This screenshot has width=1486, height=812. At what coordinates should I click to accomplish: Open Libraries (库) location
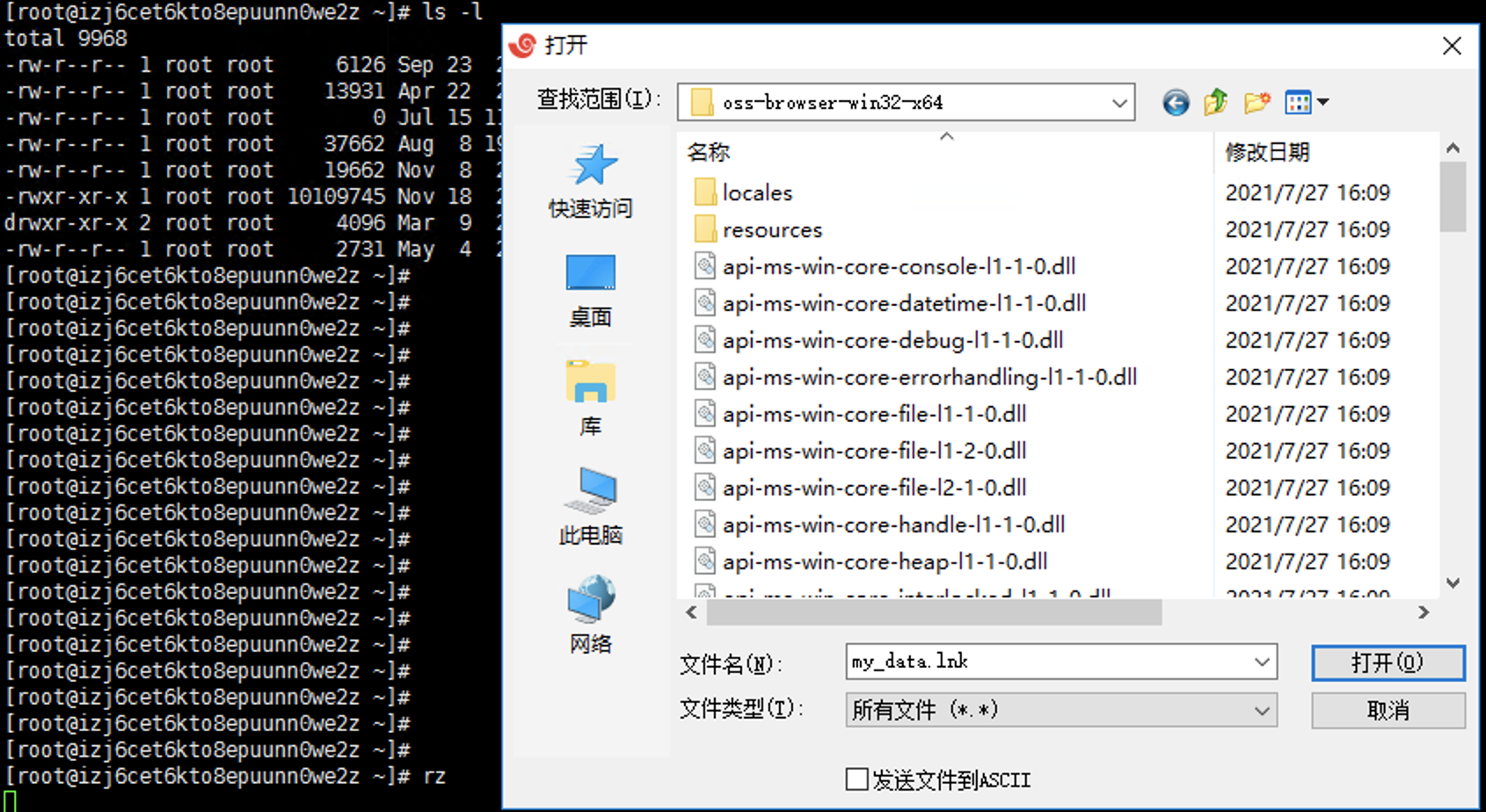(590, 400)
